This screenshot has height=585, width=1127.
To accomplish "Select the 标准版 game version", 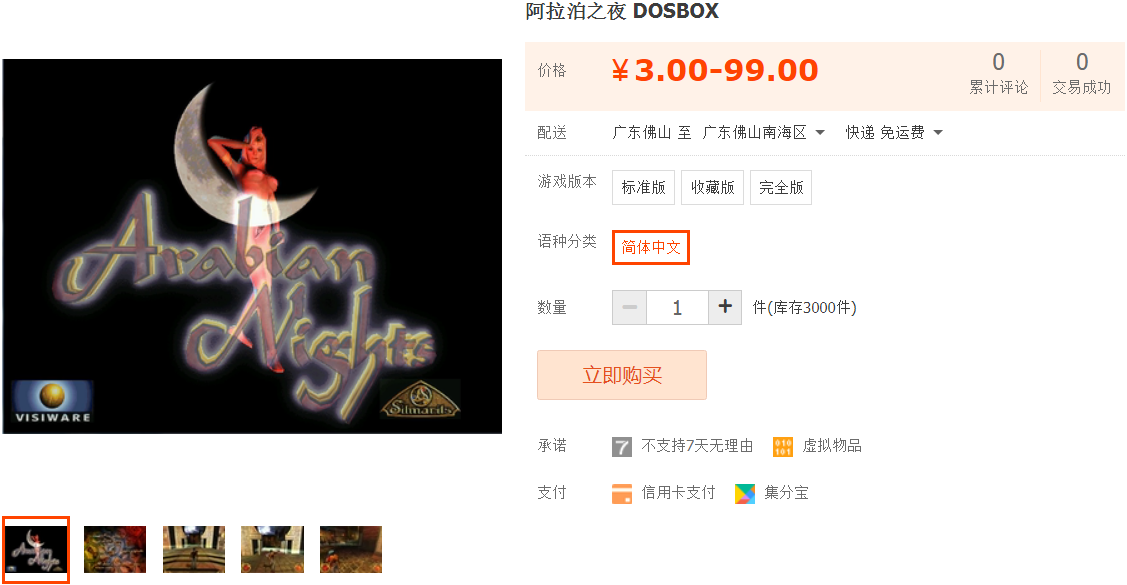I will point(643,188).
